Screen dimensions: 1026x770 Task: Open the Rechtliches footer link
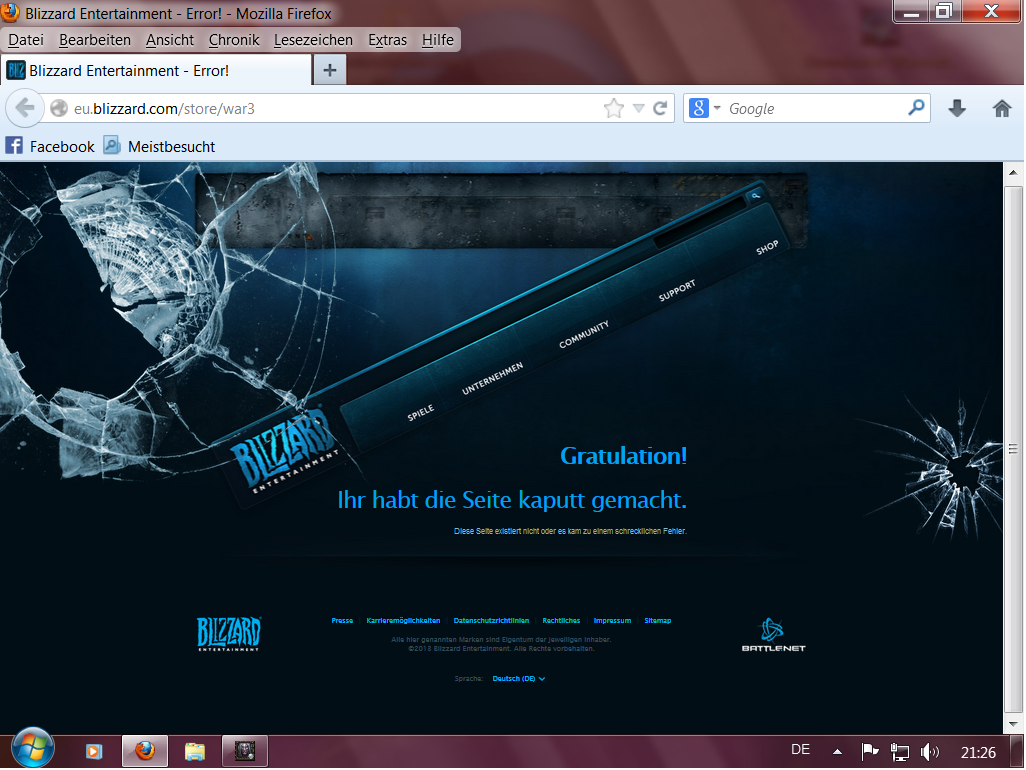point(561,620)
